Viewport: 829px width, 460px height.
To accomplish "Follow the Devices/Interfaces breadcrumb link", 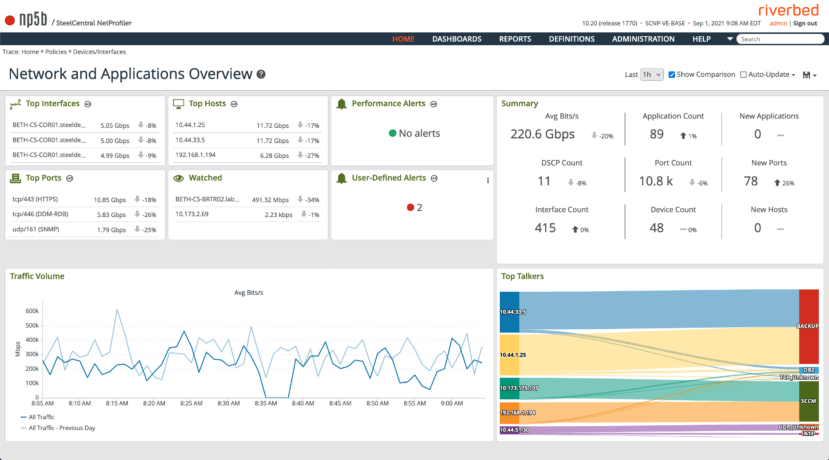I will 99,52.
